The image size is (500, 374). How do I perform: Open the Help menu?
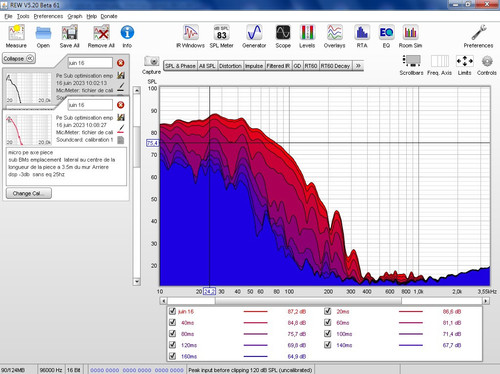(x=91, y=16)
